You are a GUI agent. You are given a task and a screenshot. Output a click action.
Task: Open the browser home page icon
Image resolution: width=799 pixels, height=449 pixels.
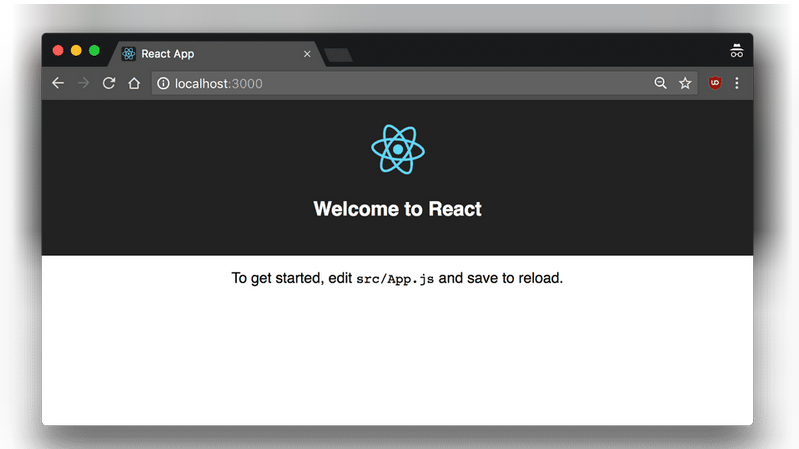pos(134,83)
